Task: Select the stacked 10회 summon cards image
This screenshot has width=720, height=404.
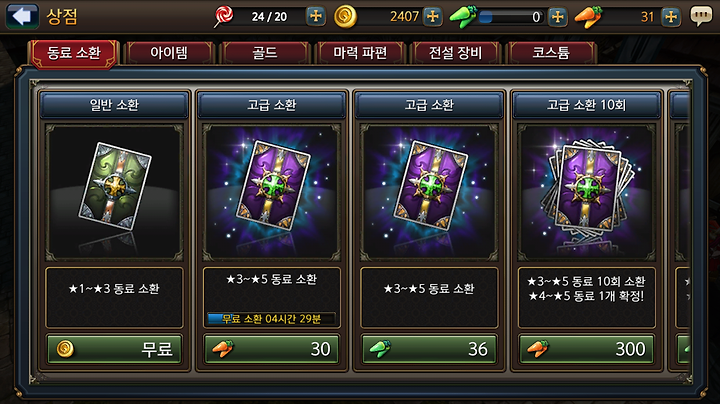Action: 586,192
